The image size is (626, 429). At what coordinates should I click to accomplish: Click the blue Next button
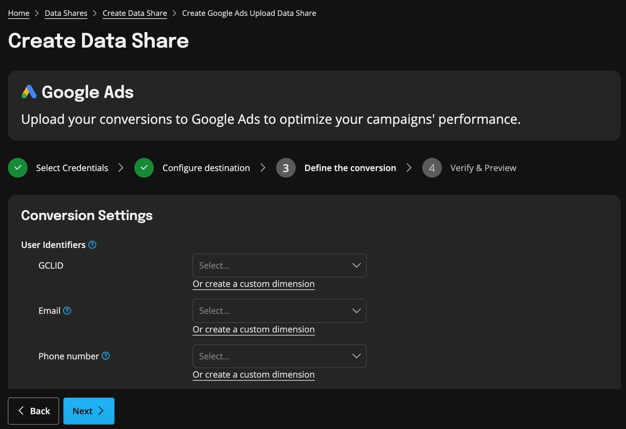point(89,411)
